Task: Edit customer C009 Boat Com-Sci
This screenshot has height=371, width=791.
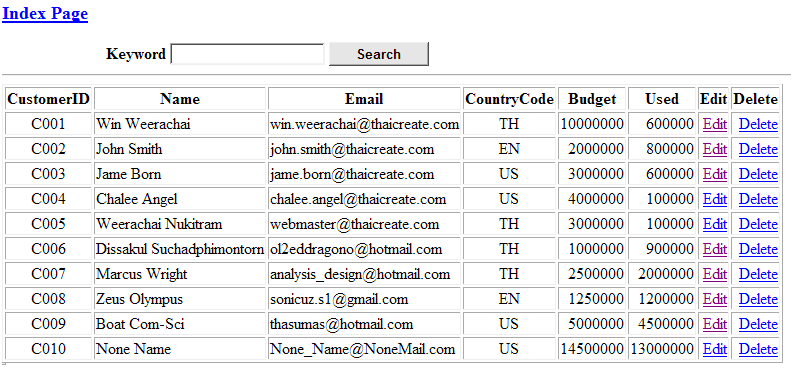Action: pos(714,324)
